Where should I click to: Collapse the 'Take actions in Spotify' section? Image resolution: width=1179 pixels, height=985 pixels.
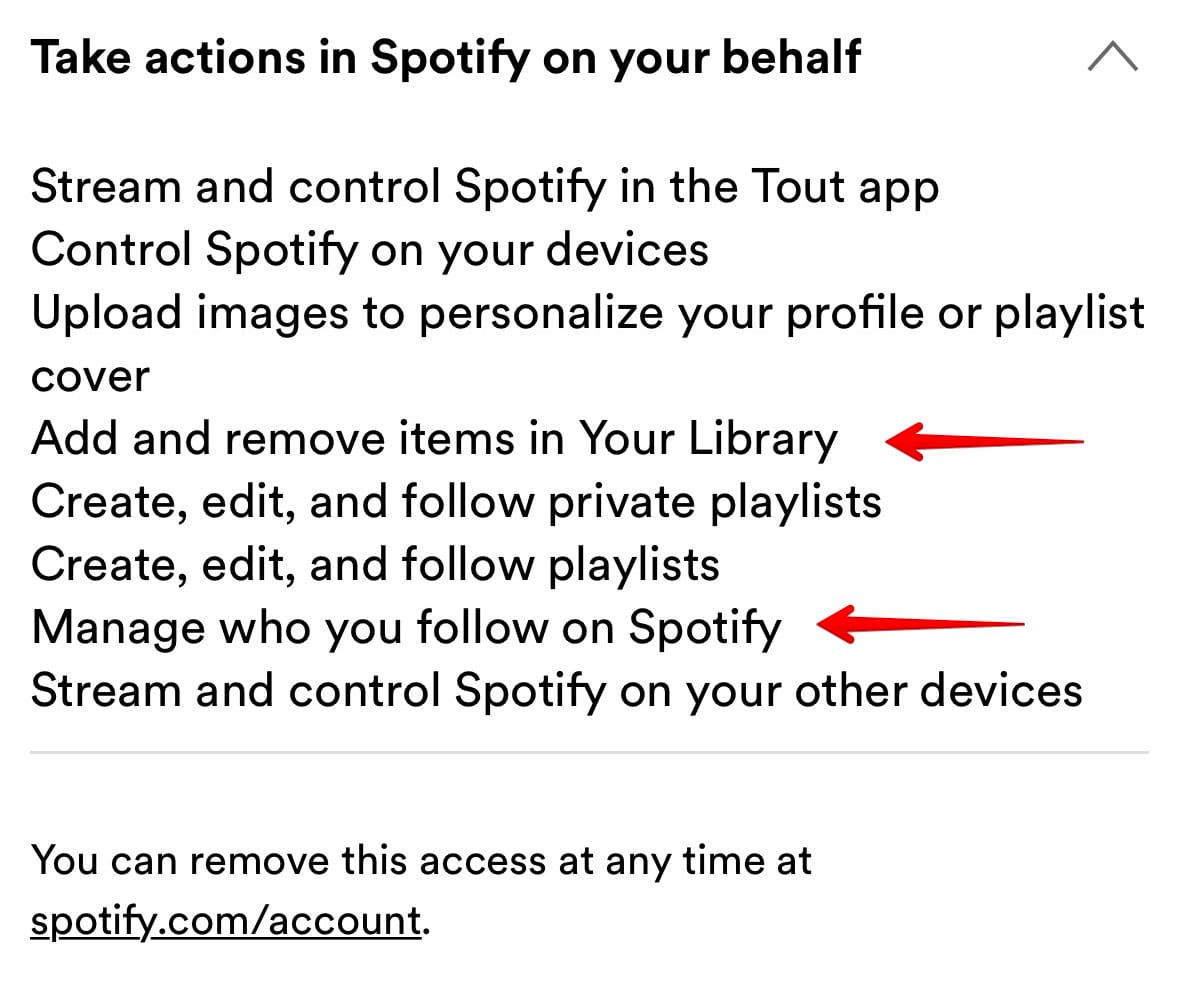1111,57
